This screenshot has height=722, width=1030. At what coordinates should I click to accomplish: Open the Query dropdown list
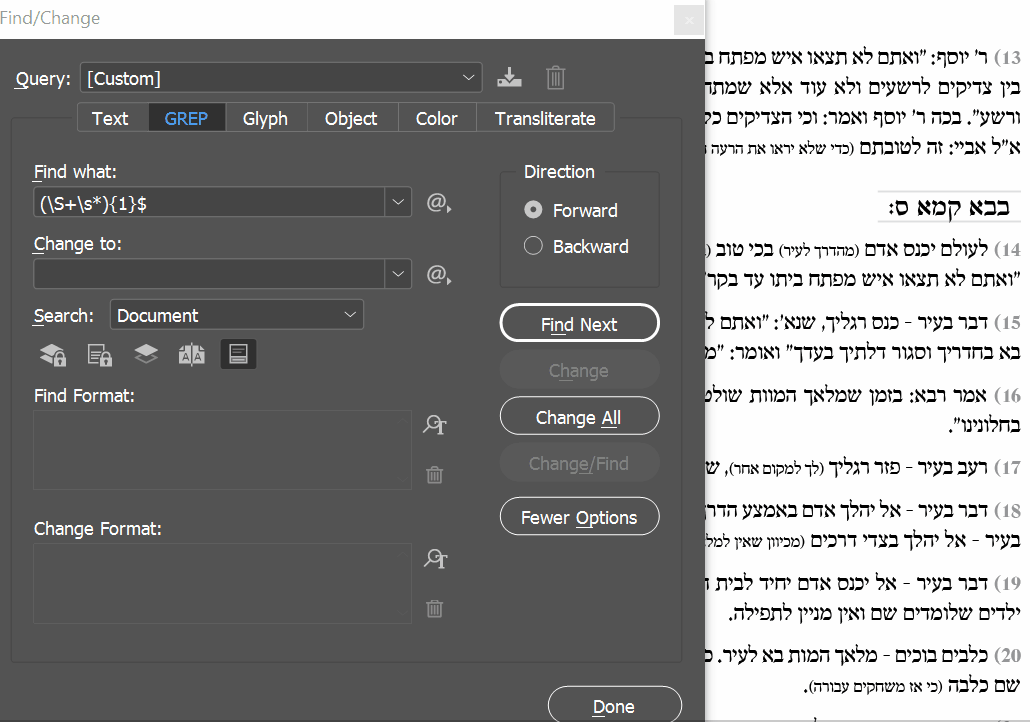(x=281, y=78)
